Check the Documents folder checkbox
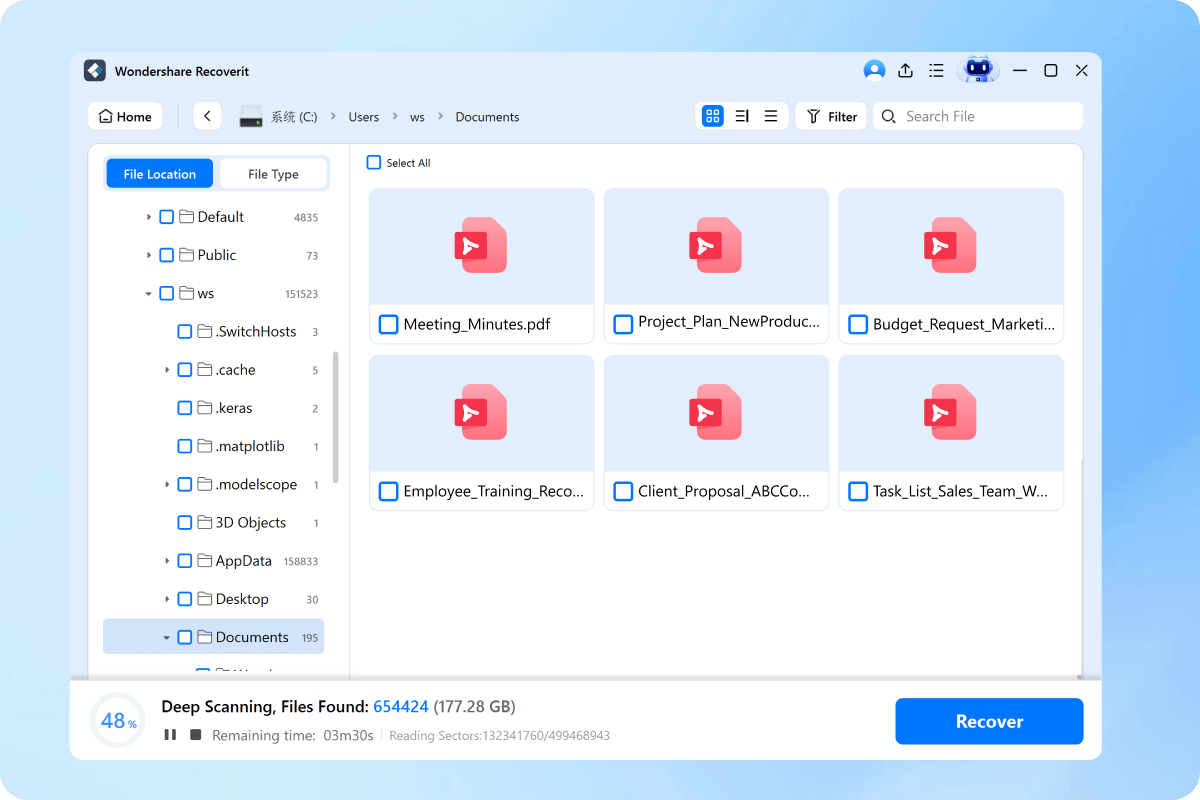The height and width of the screenshot is (800, 1200). coord(185,637)
